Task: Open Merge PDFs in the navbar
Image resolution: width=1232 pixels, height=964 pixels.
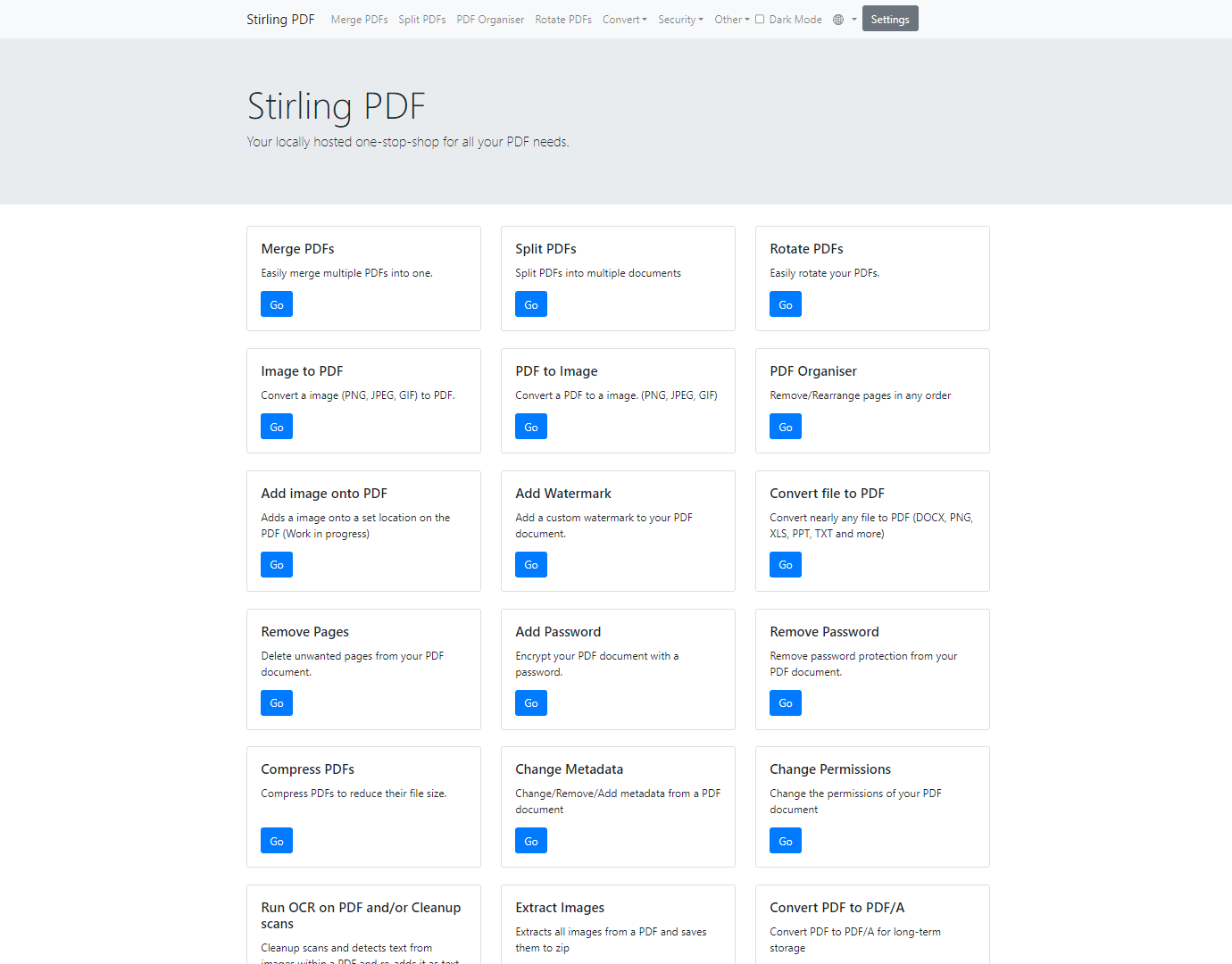Action: click(359, 20)
